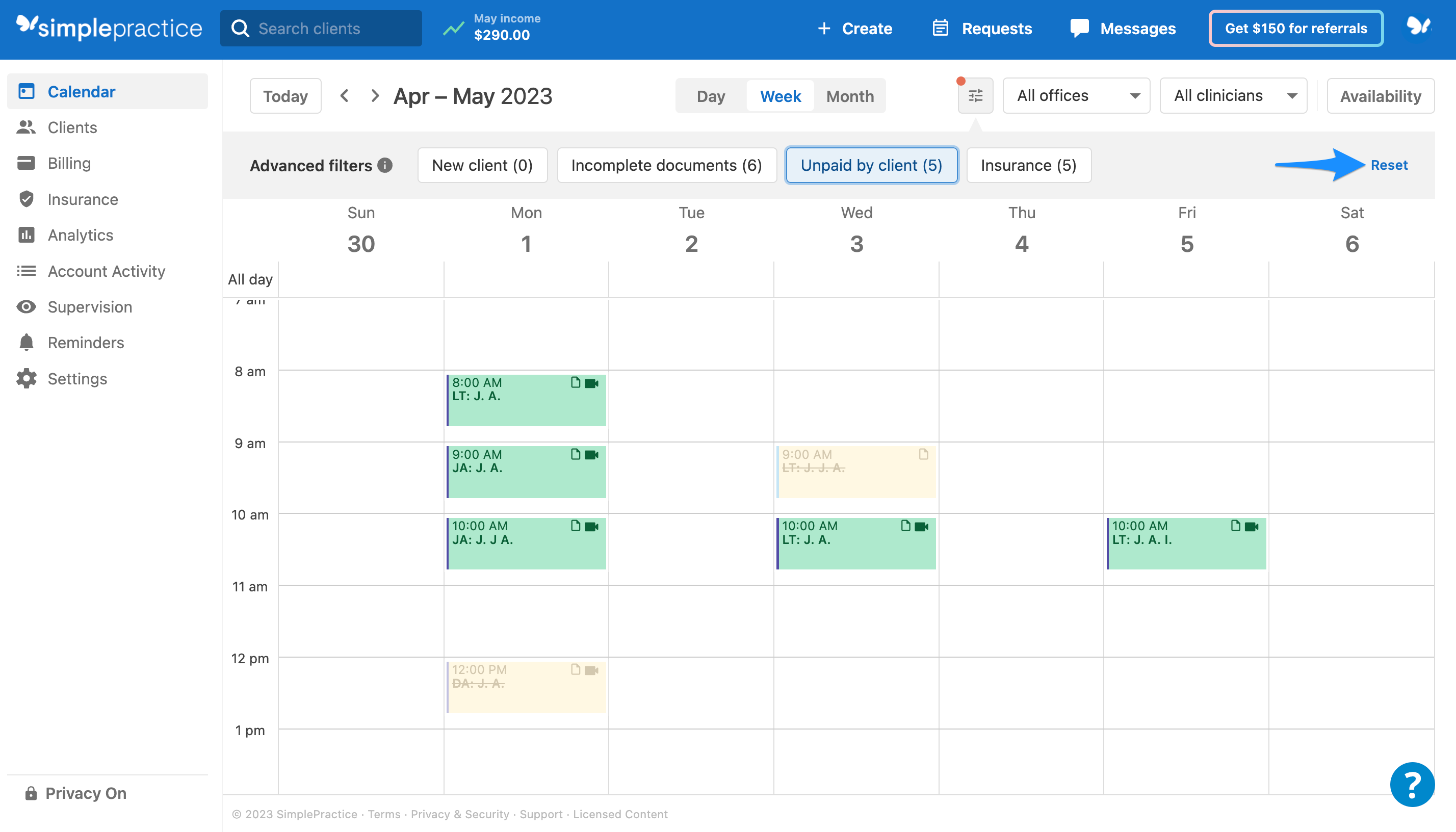Screen dimensions: 1456x832
Task: Click the SimplePractice logo
Action: (x=109, y=27)
